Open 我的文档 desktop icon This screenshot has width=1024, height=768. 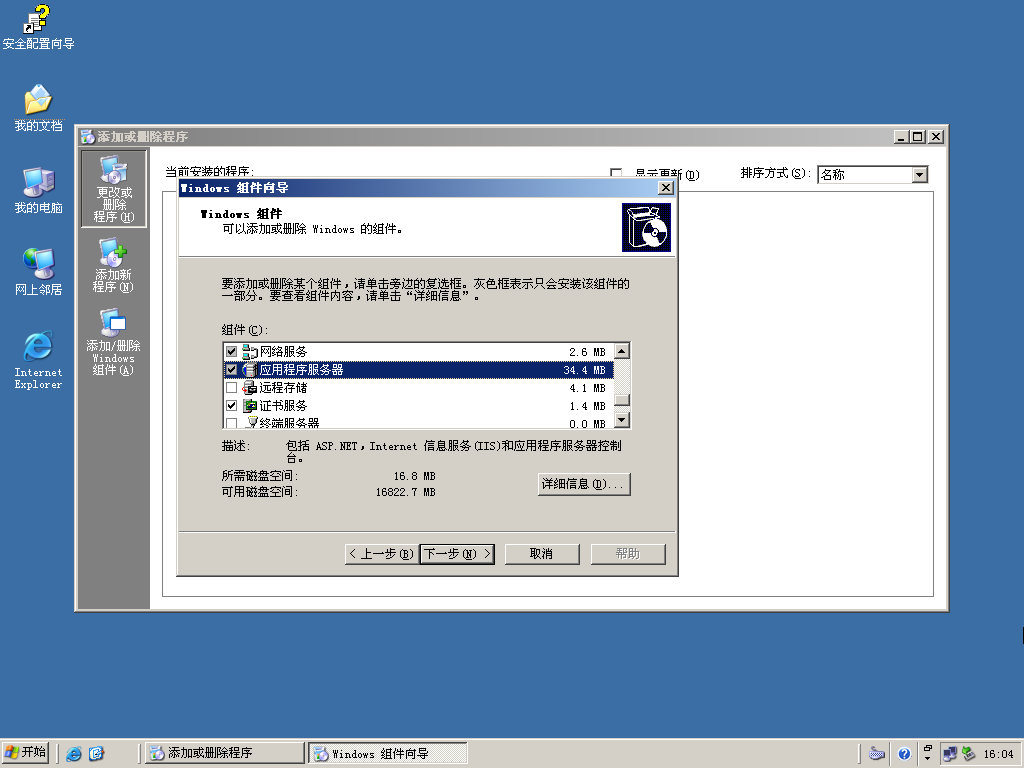coord(38,107)
